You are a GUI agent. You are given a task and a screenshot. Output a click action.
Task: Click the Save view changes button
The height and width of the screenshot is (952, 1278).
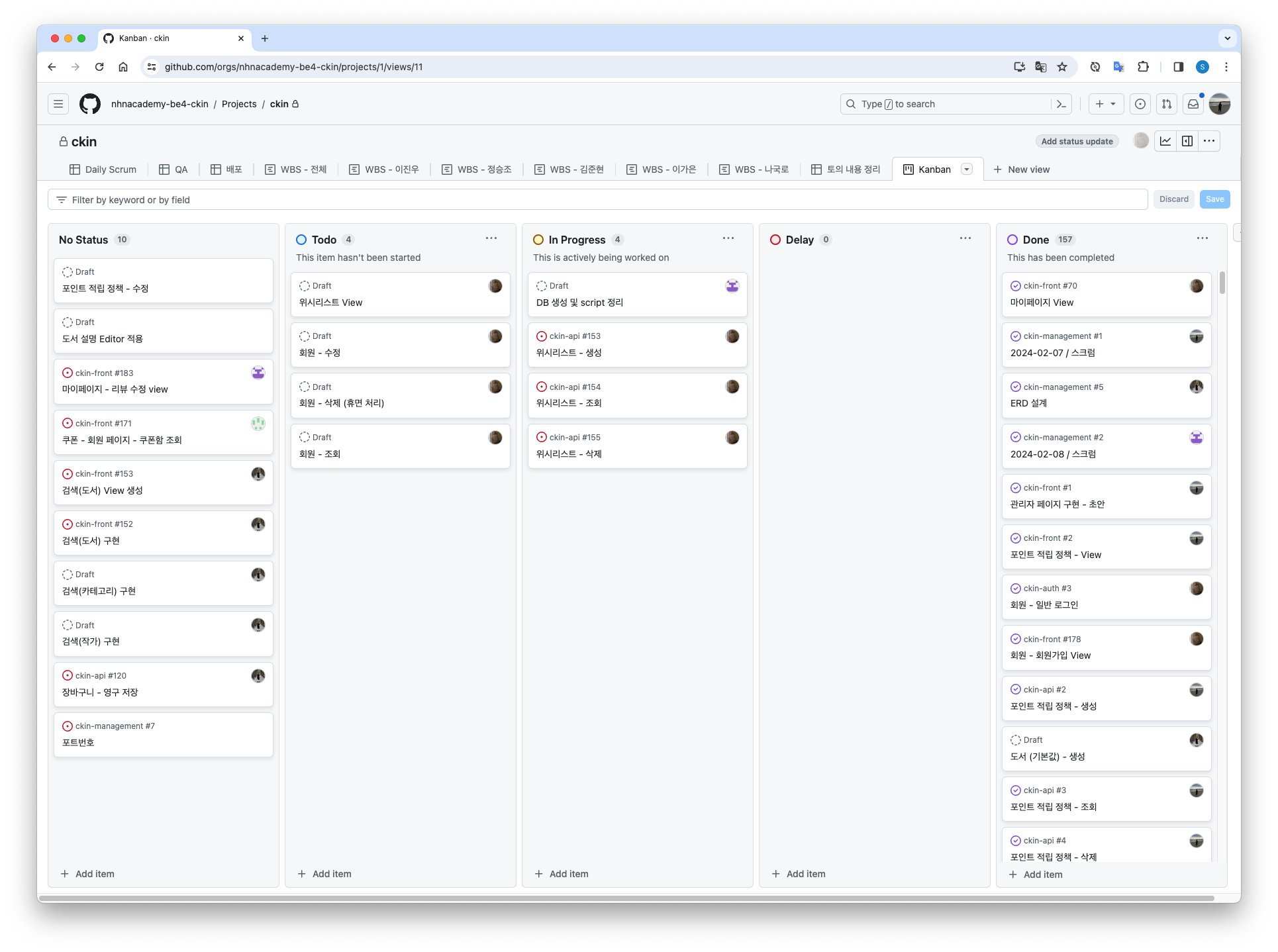pyautogui.click(x=1214, y=199)
